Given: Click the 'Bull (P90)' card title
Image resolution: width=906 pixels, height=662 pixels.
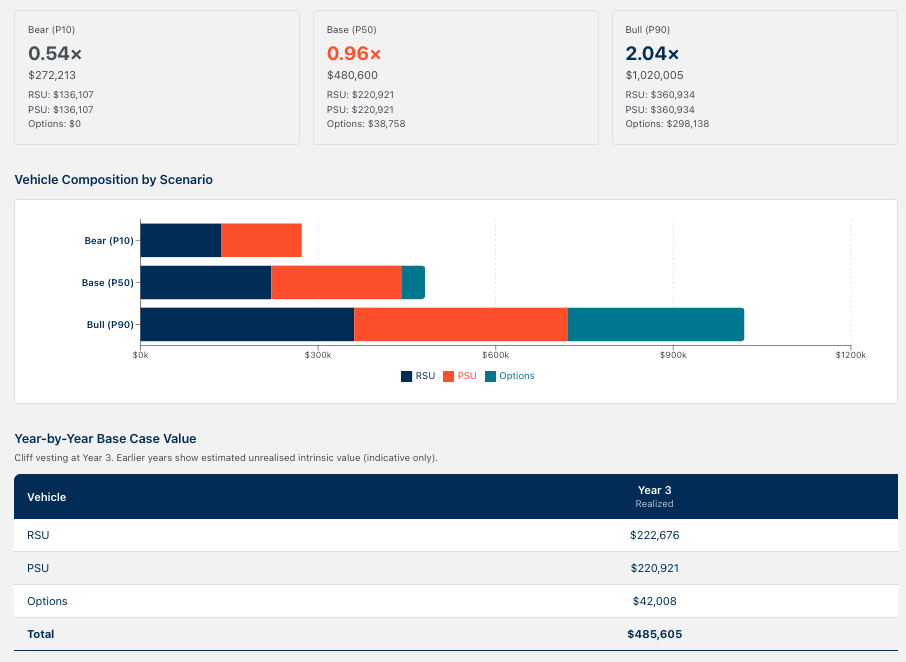Looking at the screenshot, I should (x=647, y=29).
